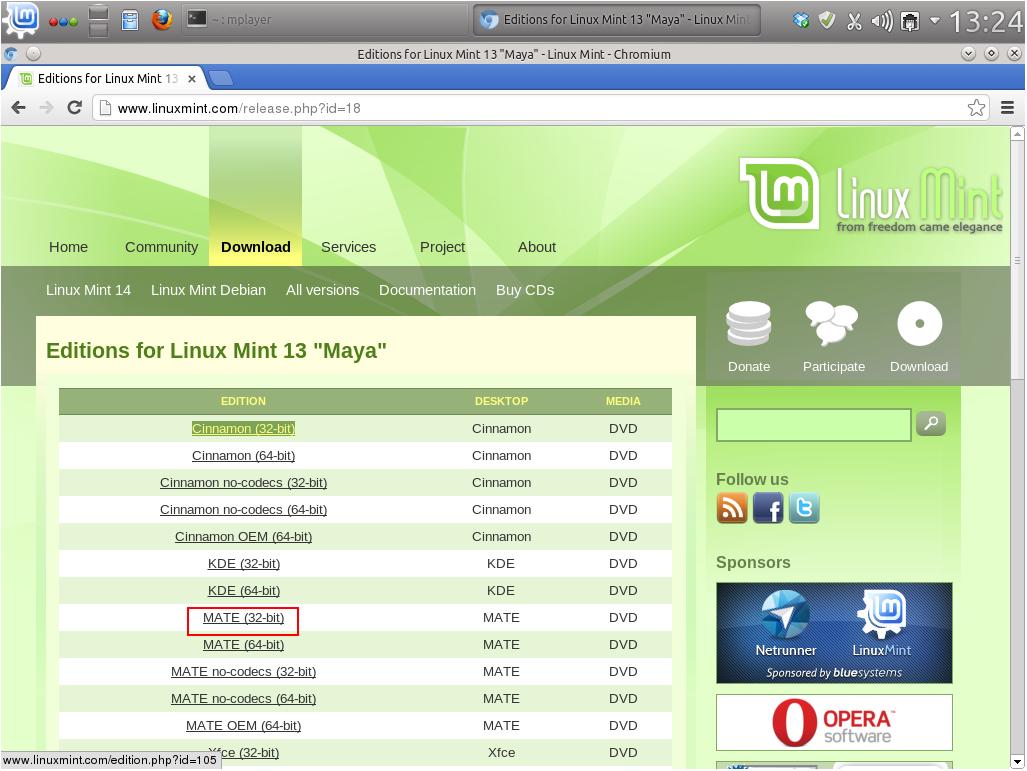Open the Facebook icon under Follow us

768,508
